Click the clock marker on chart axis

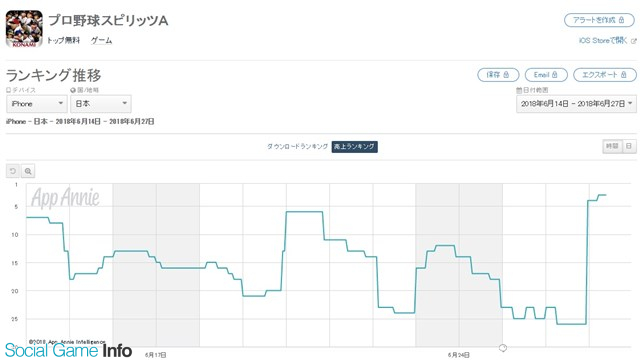point(503,348)
